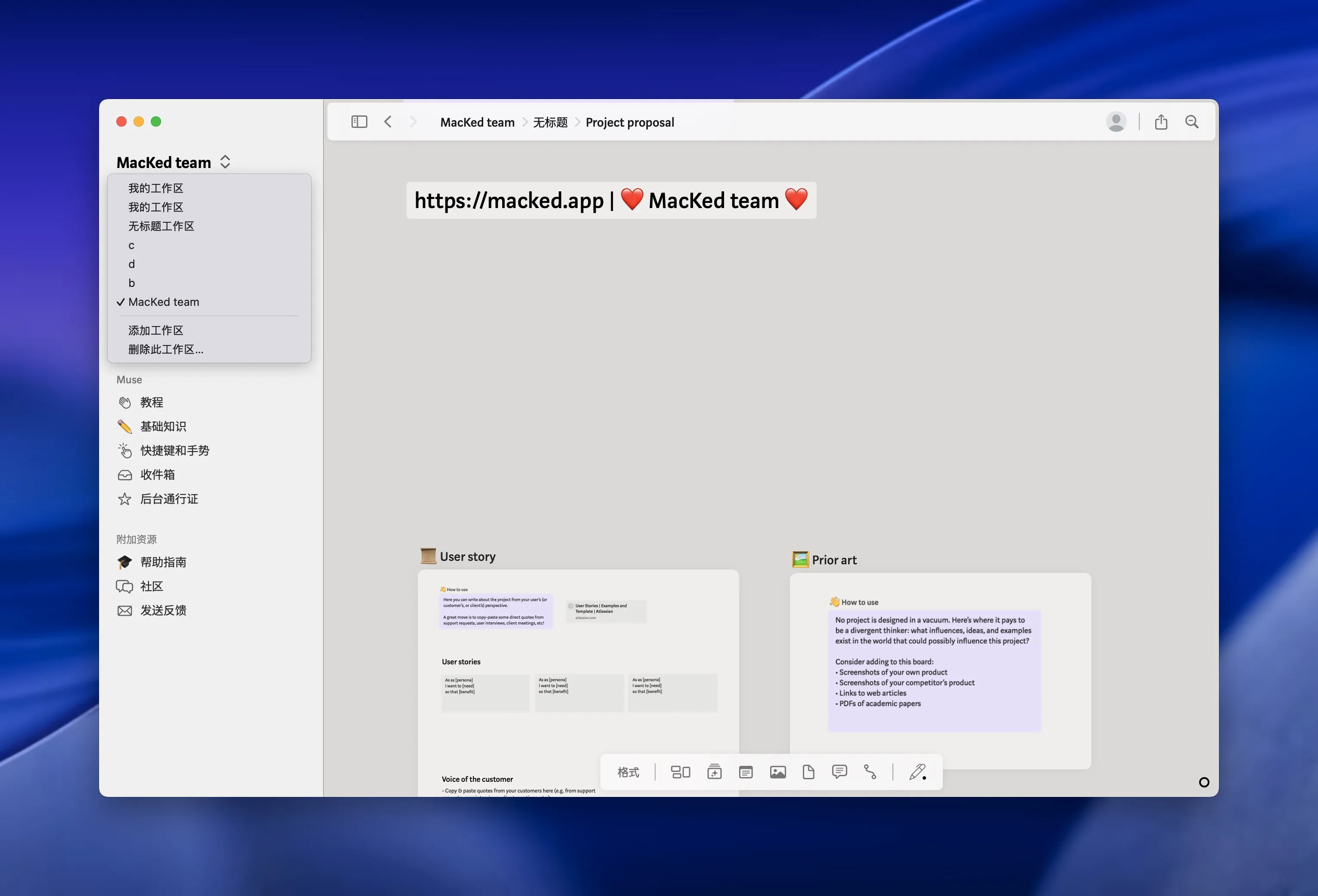Insert an image using picture icon
Screen dimensions: 1318x896
pos(777,772)
